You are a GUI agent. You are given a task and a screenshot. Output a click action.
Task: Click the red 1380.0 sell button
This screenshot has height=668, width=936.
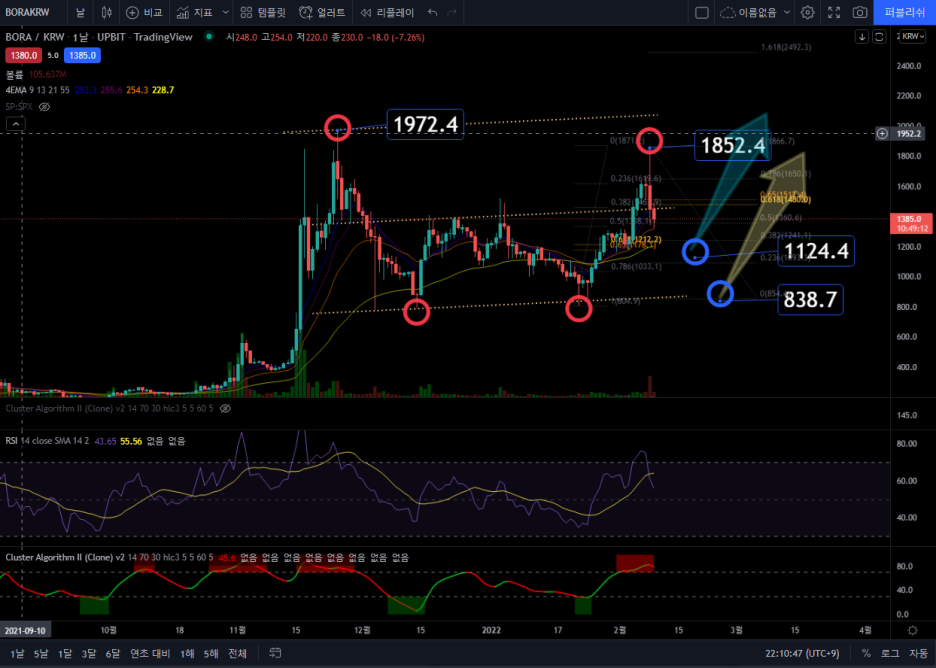point(24,56)
